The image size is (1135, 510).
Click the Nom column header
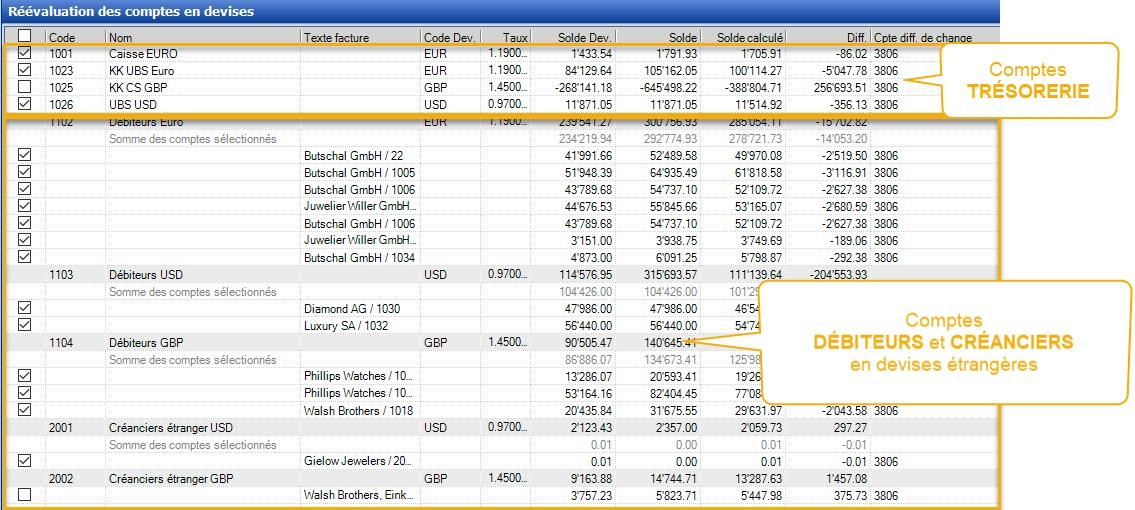[x=201, y=37]
